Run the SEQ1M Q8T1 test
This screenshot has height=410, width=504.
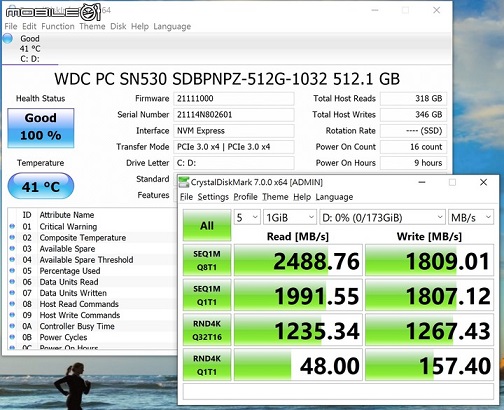click(207, 260)
